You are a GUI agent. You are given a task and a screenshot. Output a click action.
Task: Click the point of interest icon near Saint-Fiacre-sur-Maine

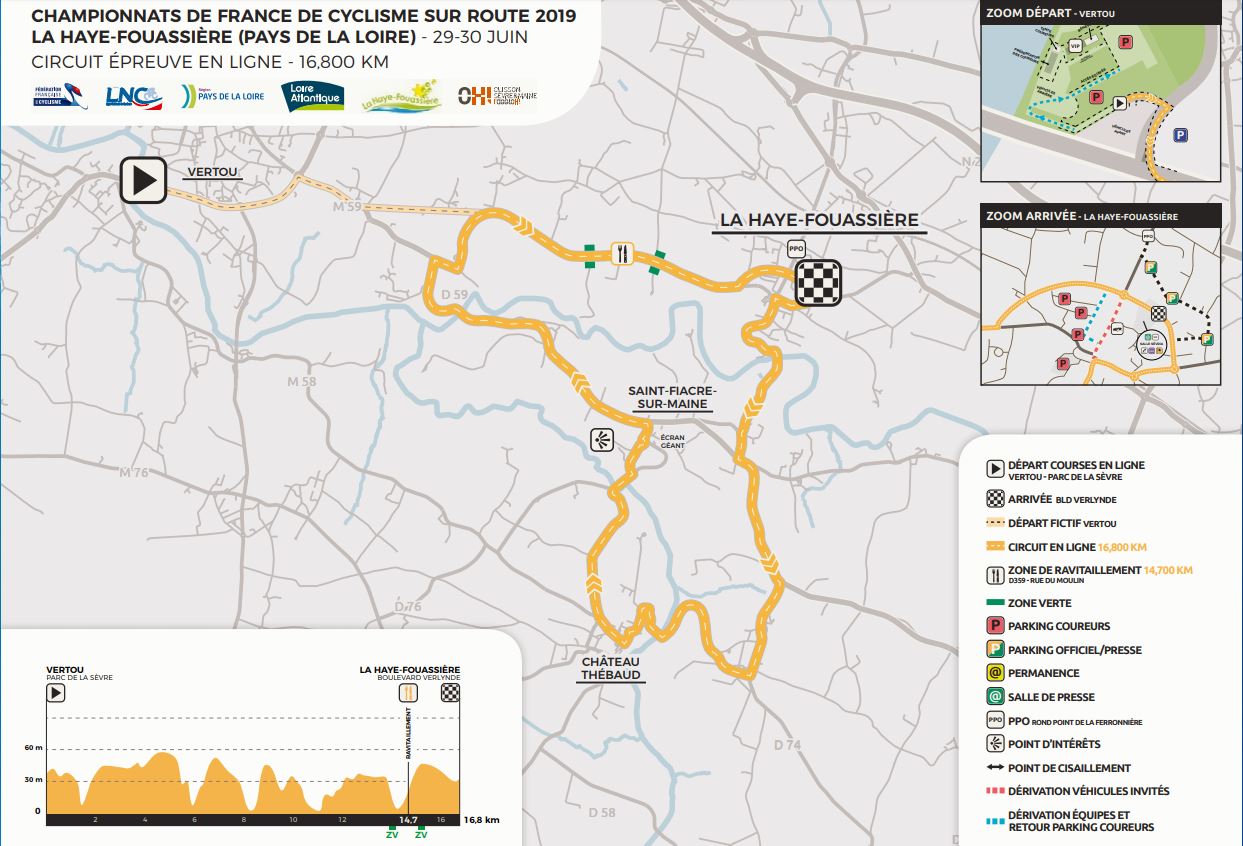pyautogui.click(x=602, y=440)
